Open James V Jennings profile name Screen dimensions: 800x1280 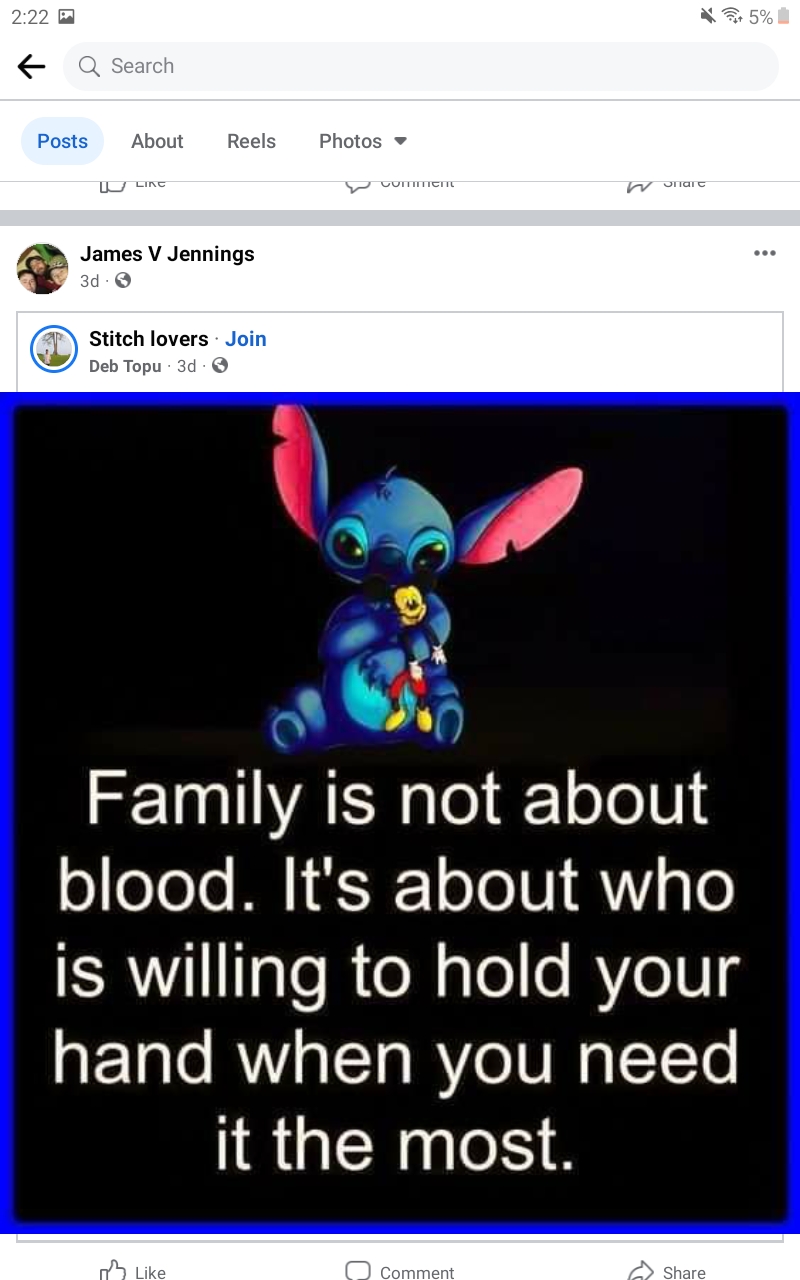tap(167, 254)
